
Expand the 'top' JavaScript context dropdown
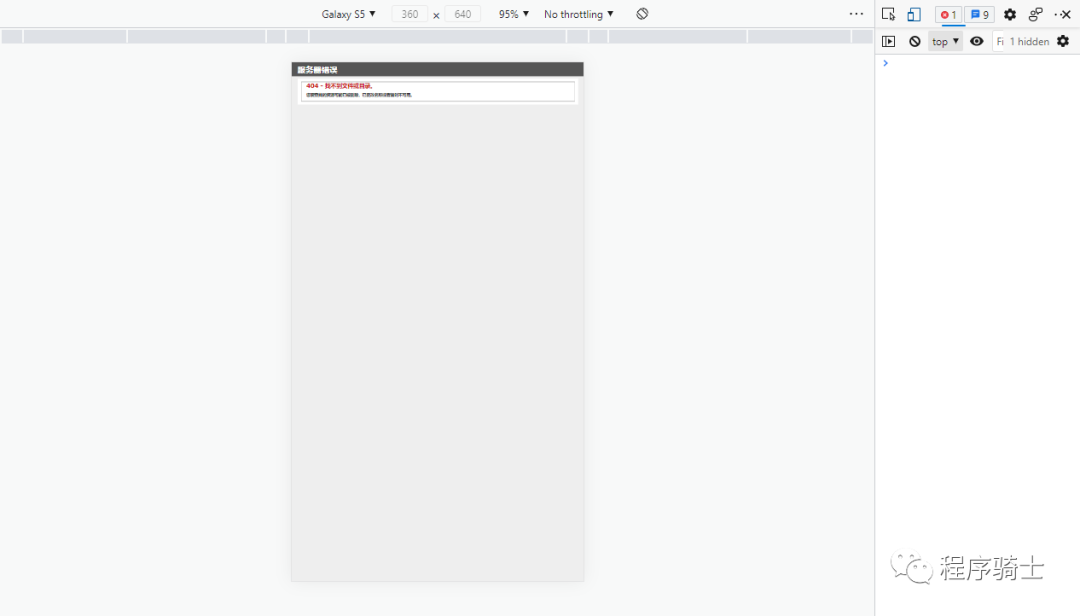(945, 41)
